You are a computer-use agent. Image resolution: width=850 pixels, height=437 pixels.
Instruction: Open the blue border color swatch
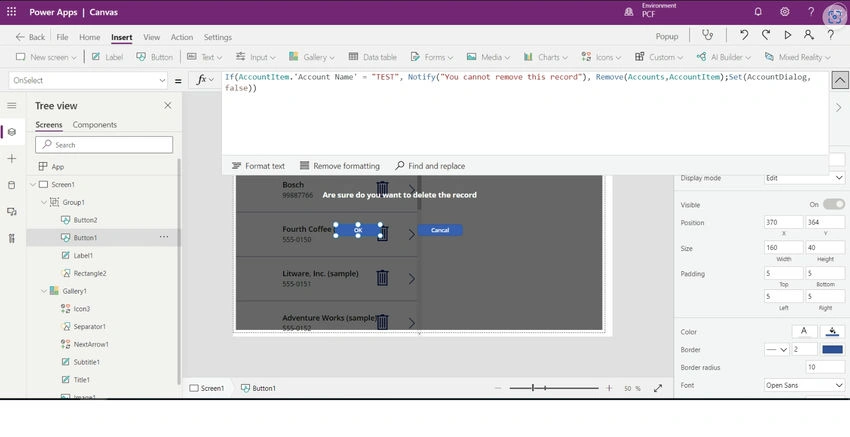click(x=833, y=350)
